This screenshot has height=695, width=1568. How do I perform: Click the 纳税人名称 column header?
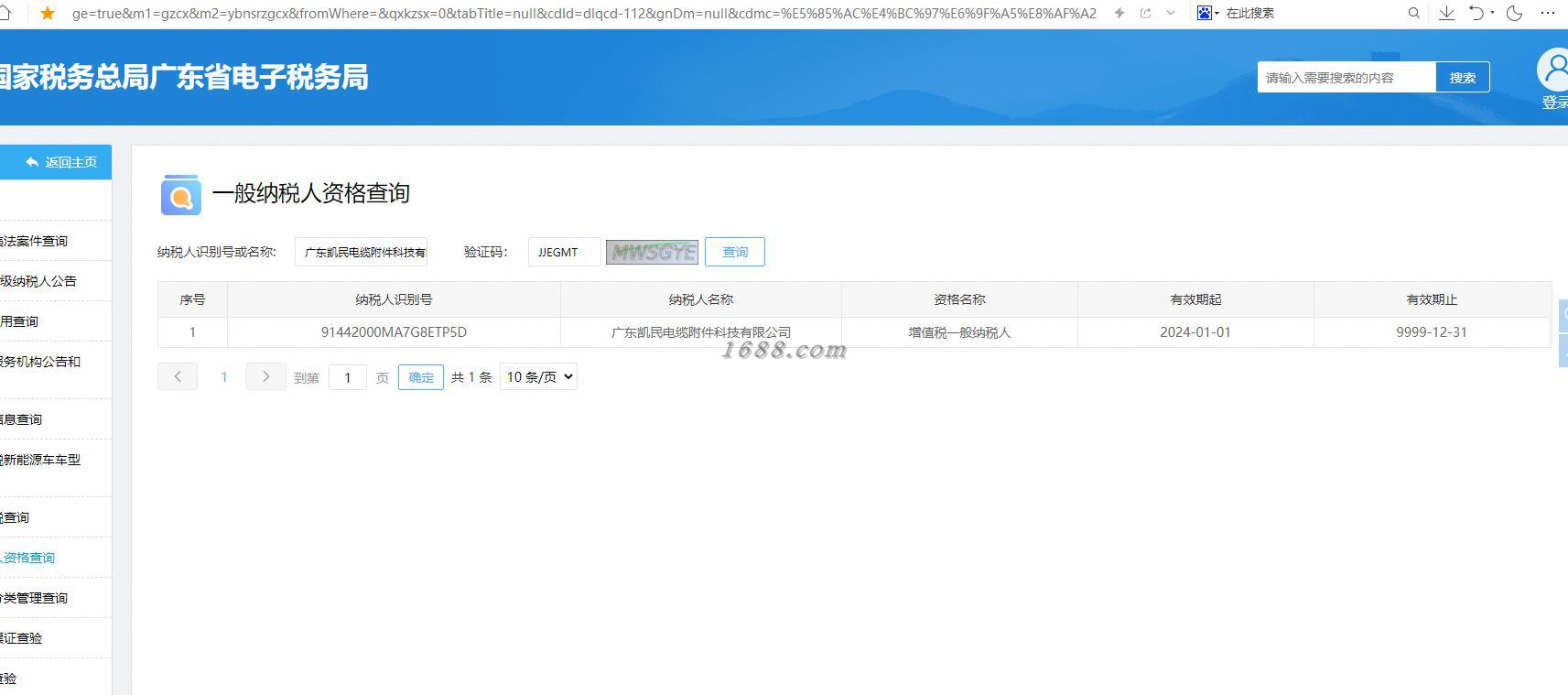(701, 299)
